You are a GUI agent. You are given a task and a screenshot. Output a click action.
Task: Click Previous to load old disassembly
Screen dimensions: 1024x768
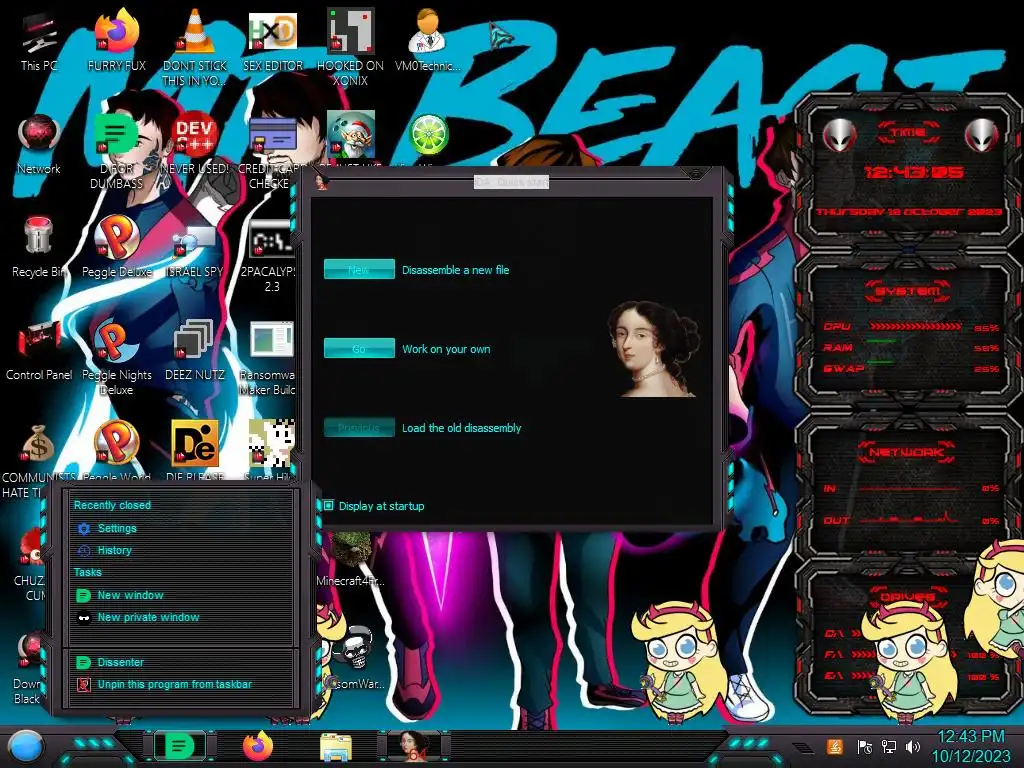359,428
